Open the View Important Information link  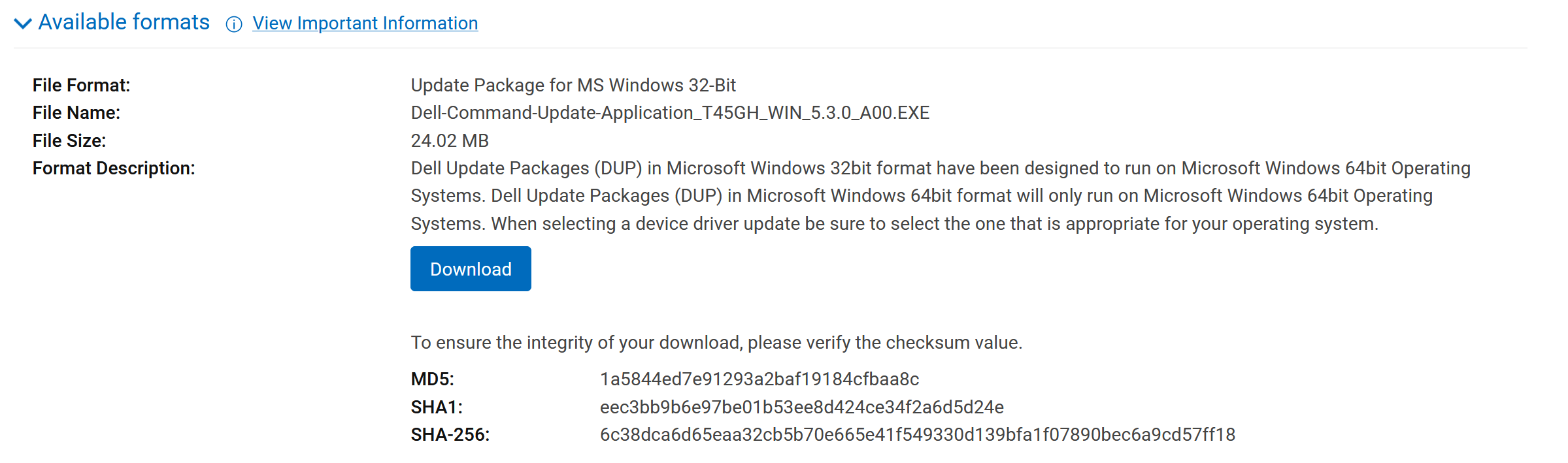(x=365, y=24)
